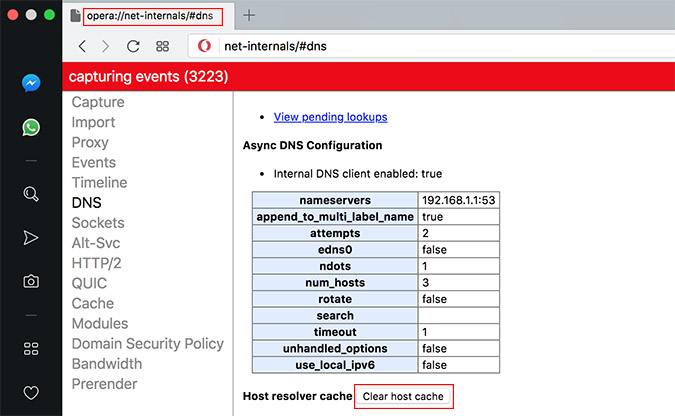The width and height of the screenshot is (675, 416).
Task: Click the capturing events status bar
Action: tap(368, 77)
